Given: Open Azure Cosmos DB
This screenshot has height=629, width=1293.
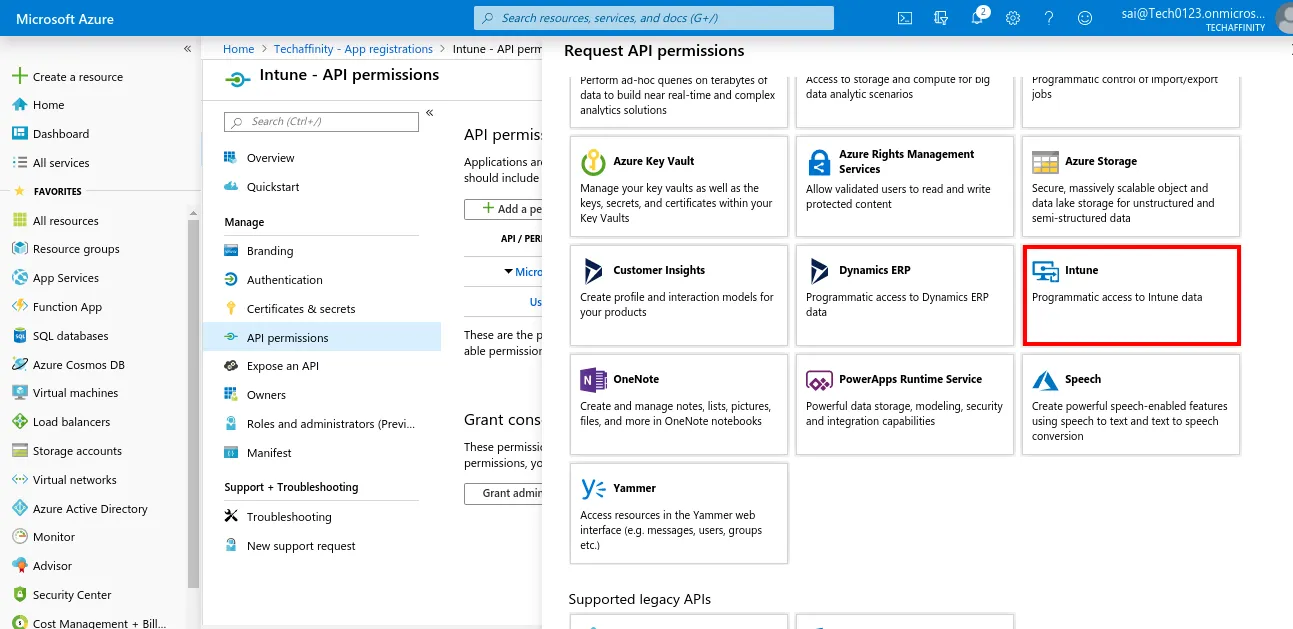Looking at the screenshot, I should tap(69, 365).
